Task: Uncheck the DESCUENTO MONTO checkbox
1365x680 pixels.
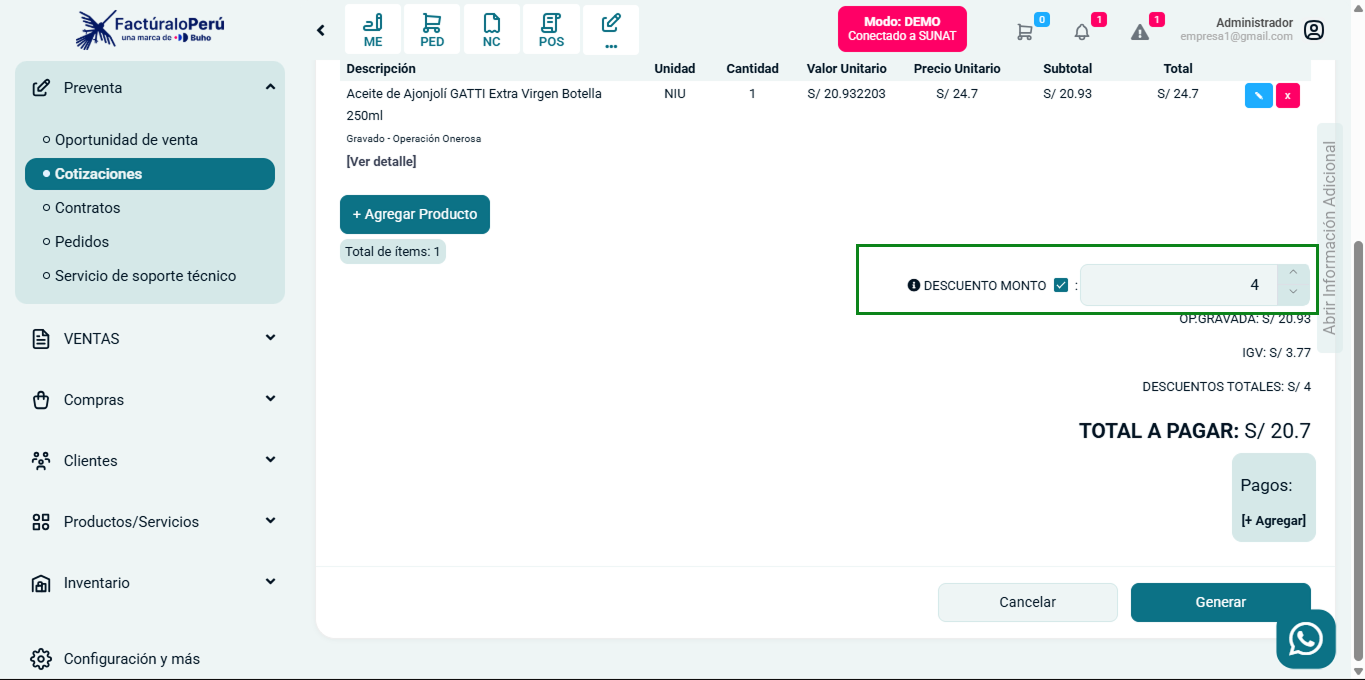Action: point(1061,285)
